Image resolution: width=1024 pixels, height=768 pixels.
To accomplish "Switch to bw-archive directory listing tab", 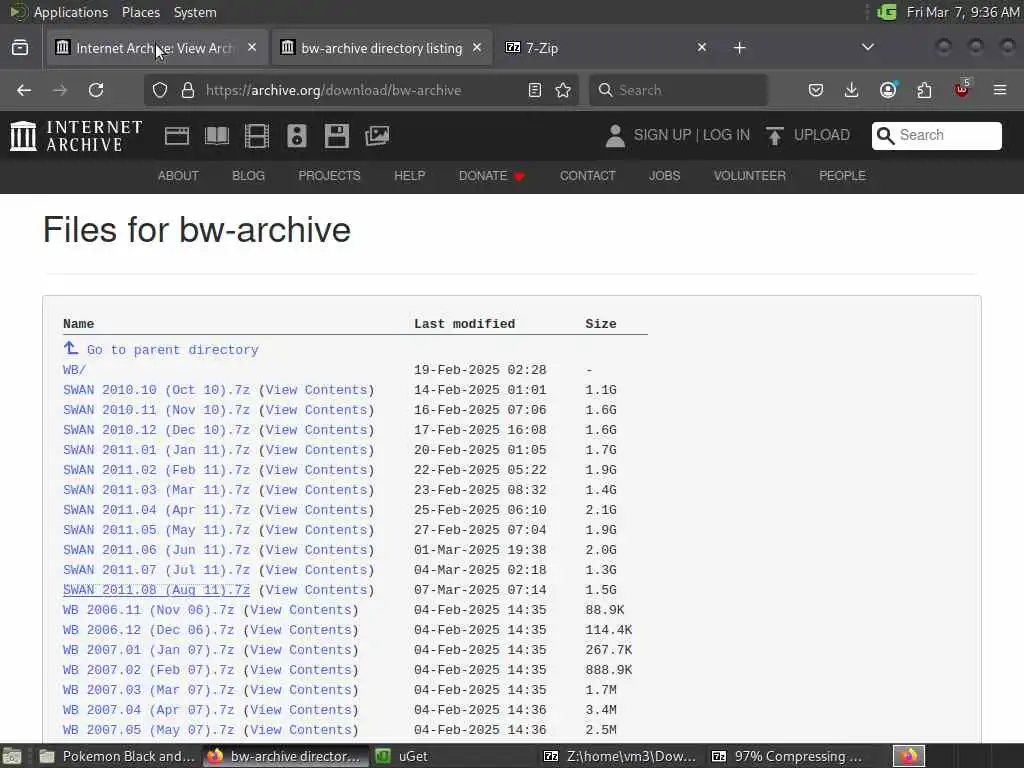I will point(382,48).
